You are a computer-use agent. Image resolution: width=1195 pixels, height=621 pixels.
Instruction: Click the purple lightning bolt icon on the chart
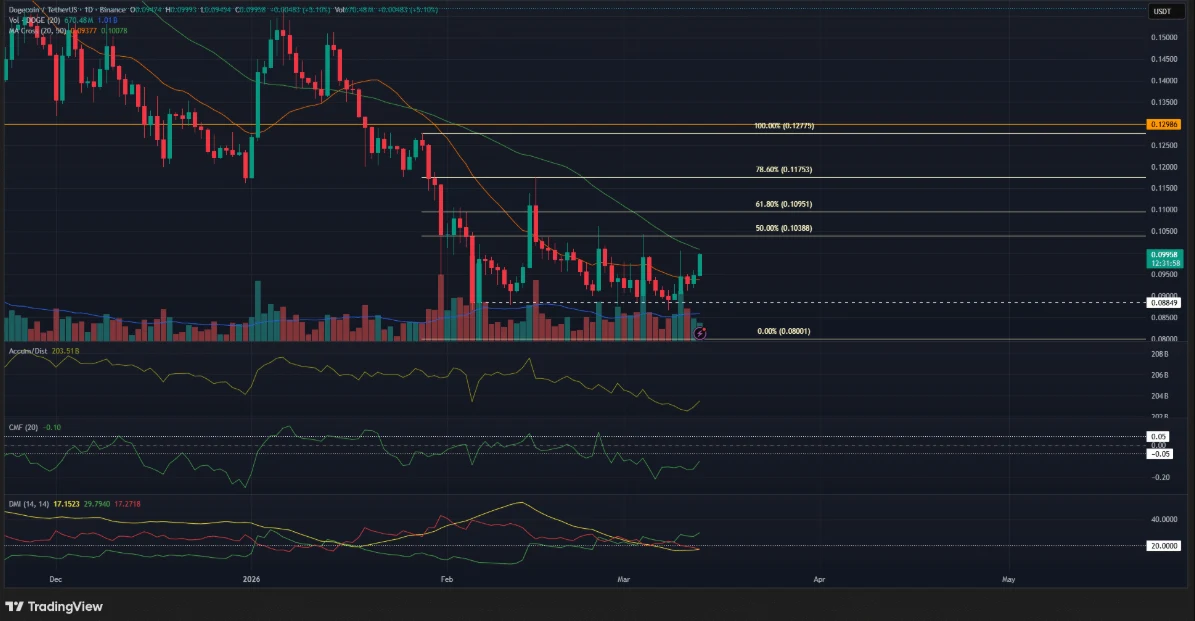[x=699, y=333]
